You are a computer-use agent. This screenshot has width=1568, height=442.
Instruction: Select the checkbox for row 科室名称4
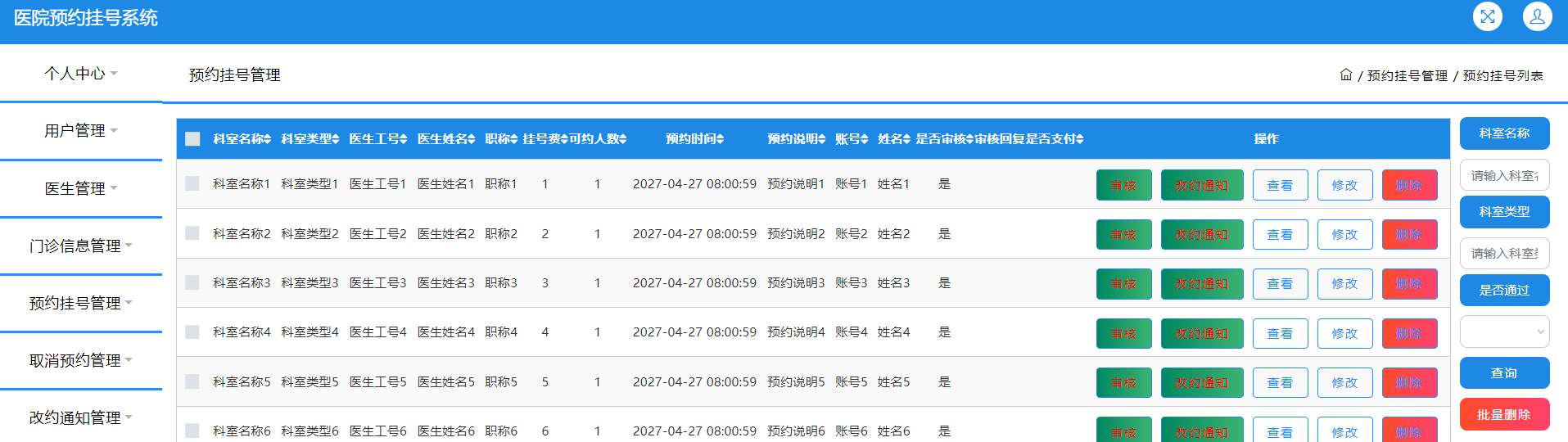pyautogui.click(x=192, y=331)
